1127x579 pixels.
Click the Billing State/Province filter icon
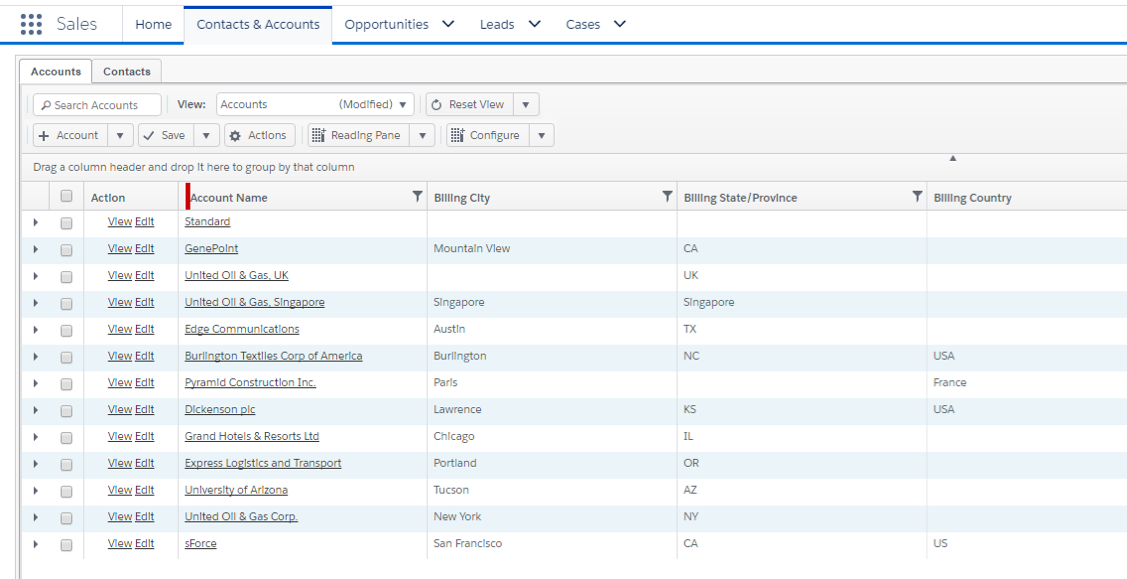click(917, 196)
